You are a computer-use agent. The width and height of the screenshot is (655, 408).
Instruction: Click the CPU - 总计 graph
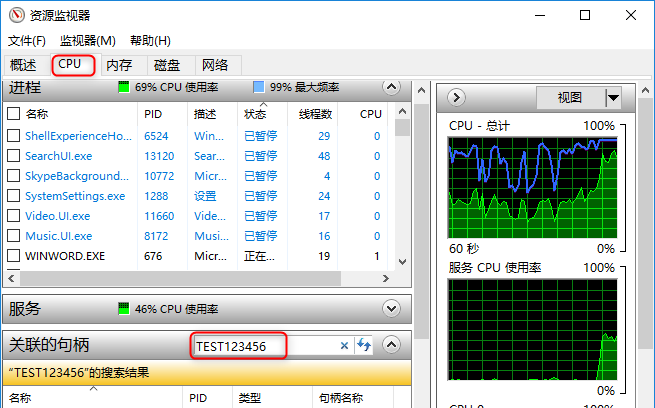coord(532,188)
